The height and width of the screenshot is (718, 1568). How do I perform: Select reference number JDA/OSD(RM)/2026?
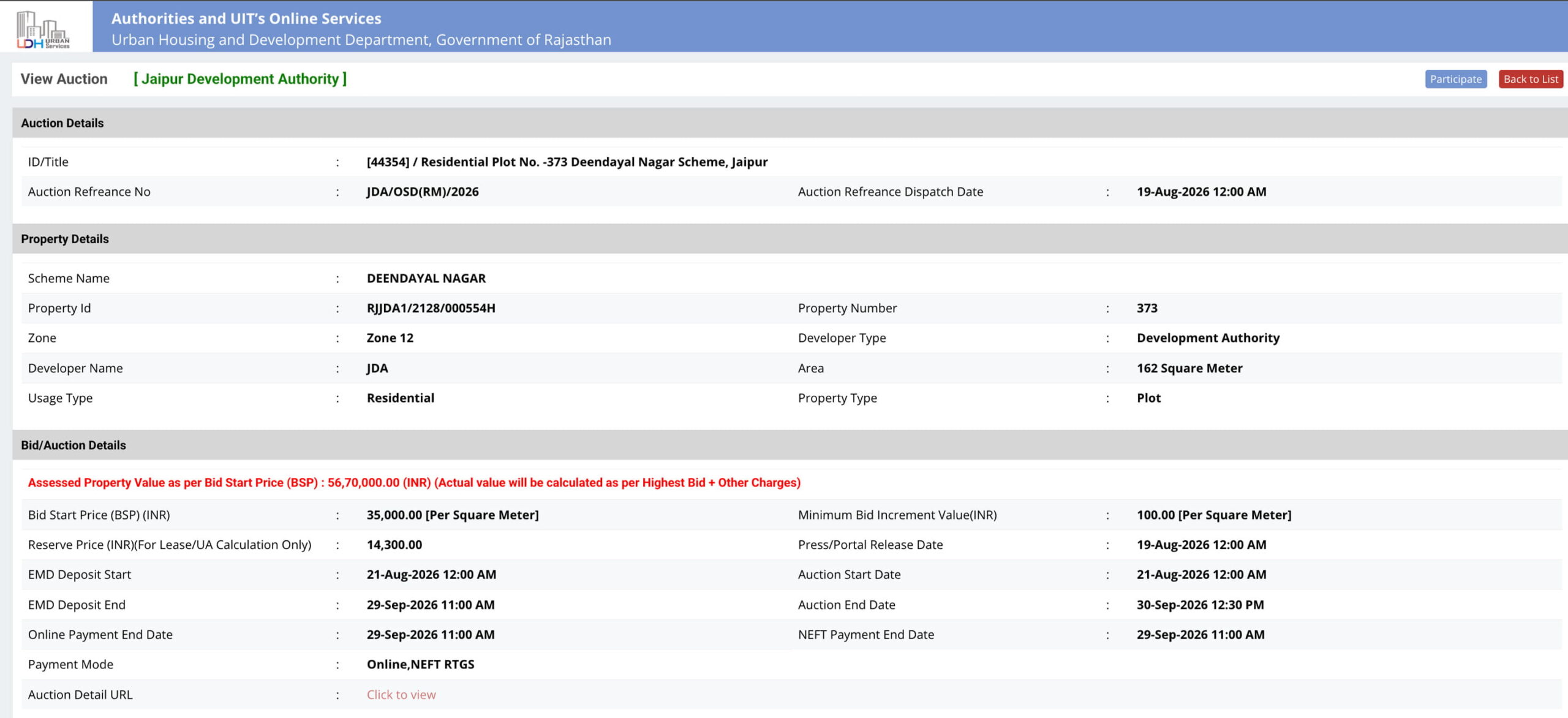coord(423,192)
